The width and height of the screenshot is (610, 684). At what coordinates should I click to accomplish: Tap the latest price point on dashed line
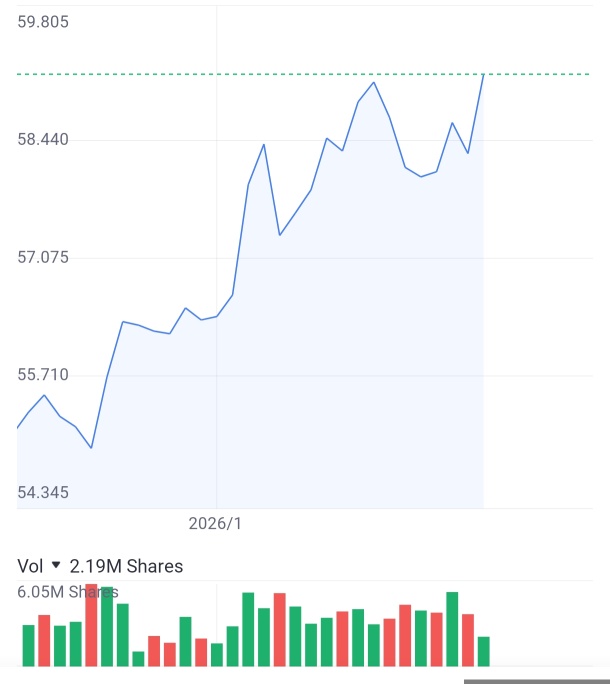[x=483, y=75]
